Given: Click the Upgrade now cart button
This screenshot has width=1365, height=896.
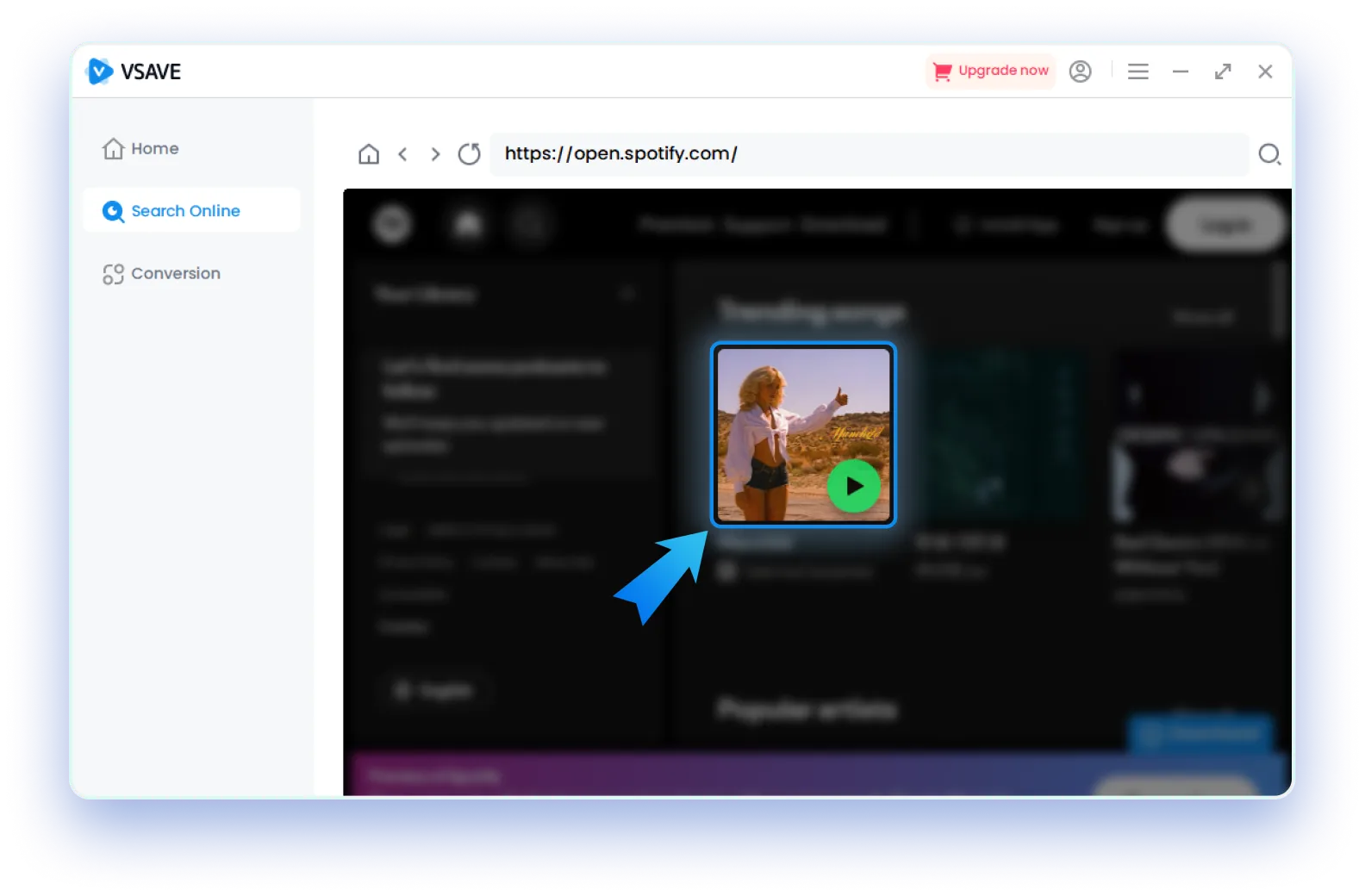Looking at the screenshot, I should 991,72.
